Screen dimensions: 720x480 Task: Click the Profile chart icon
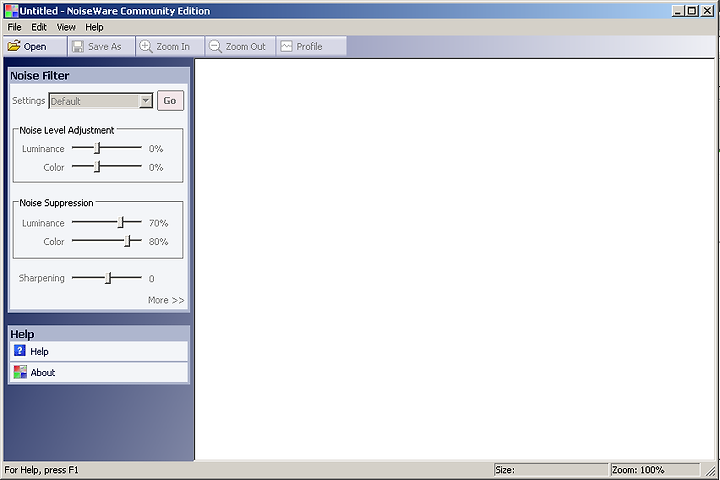(286, 46)
